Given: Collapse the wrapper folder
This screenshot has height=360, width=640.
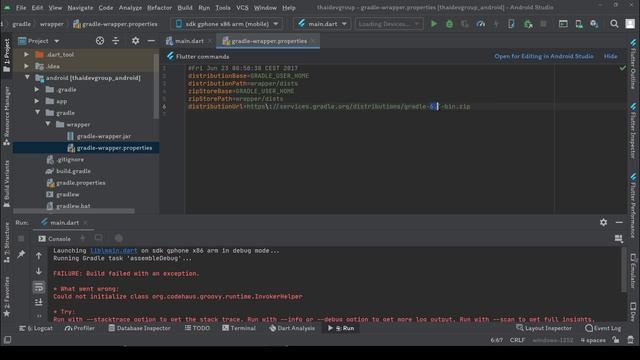Looking at the screenshot, I should point(48,124).
